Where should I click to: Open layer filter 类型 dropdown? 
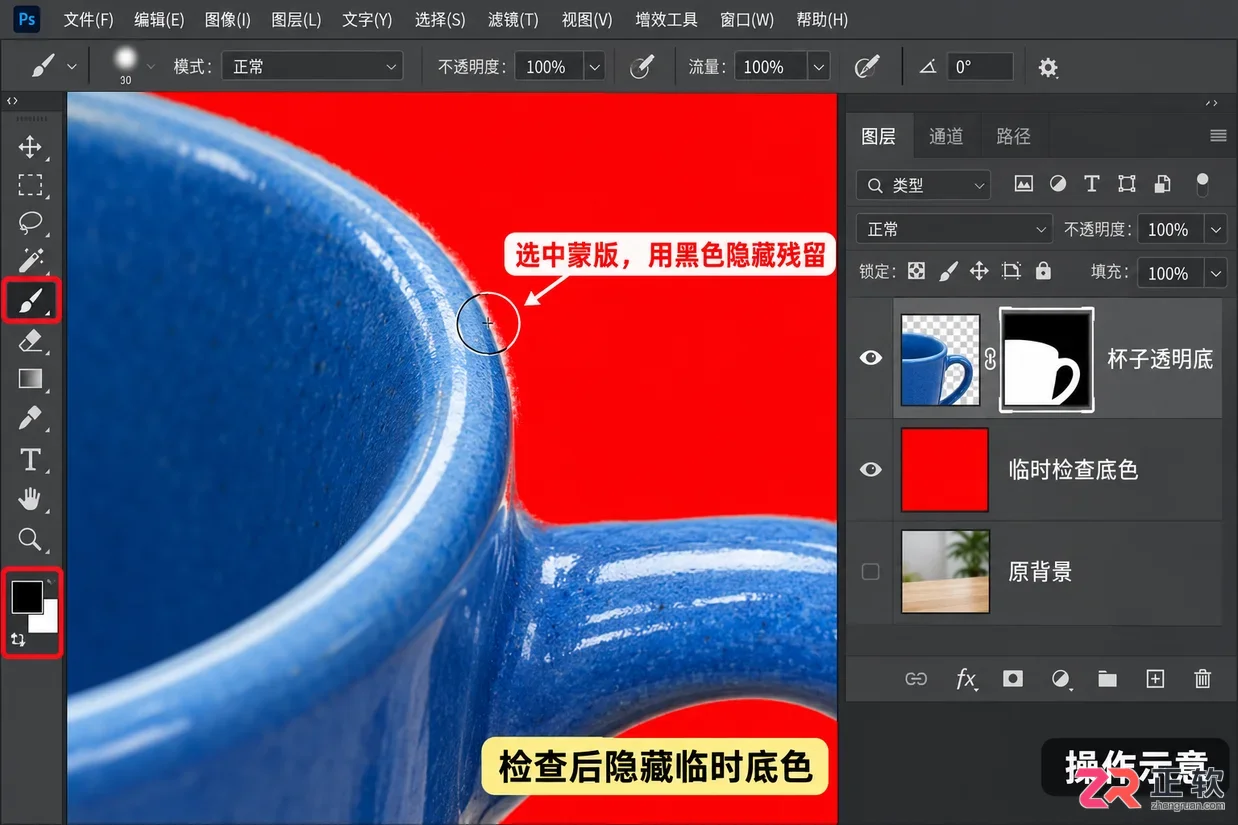[x=923, y=185]
